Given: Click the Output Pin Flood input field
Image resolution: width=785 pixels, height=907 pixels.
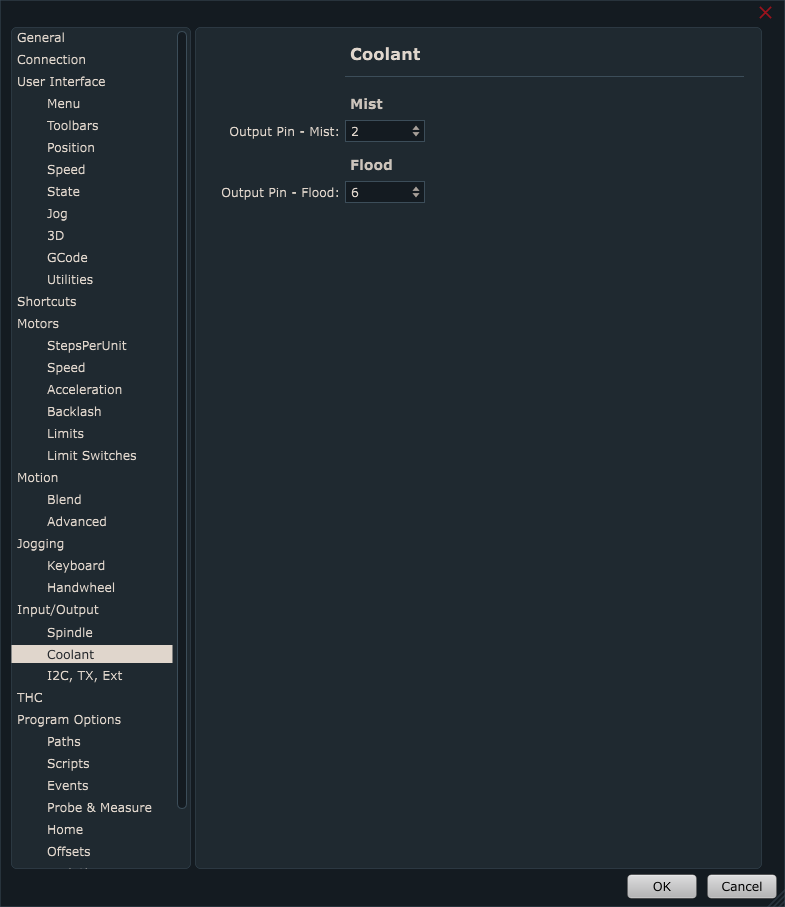Looking at the screenshot, I should pyautogui.click(x=376, y=192).
